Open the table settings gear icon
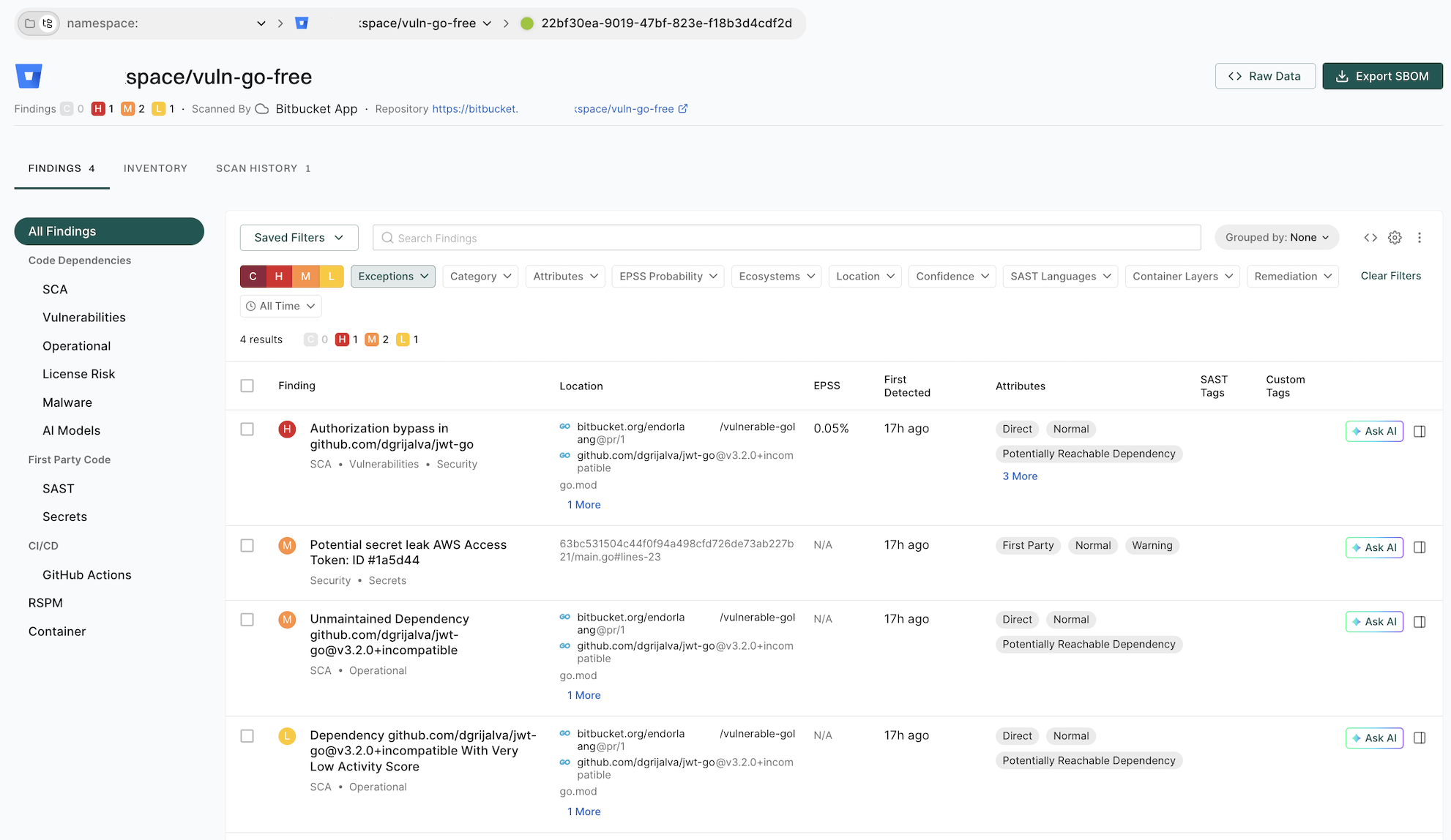The image size is (1451, 840). 1395,238
